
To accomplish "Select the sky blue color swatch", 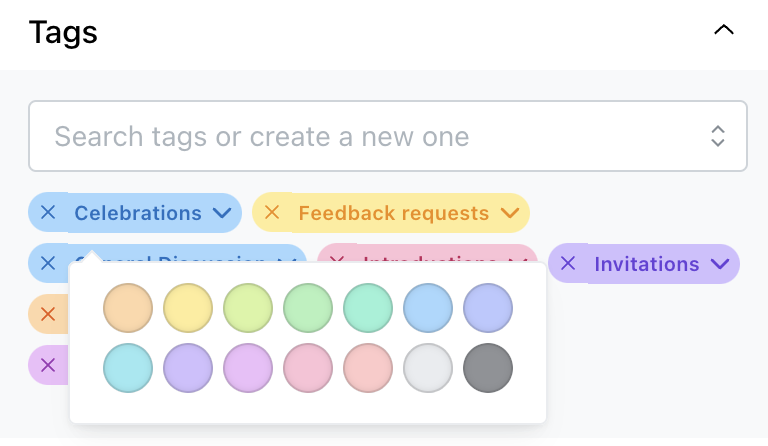I will (428, 308).
